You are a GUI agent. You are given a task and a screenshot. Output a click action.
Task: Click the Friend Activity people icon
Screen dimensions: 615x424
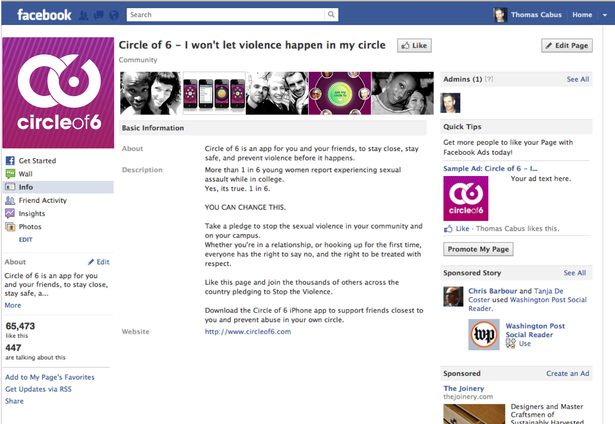(x=10, y=200)
